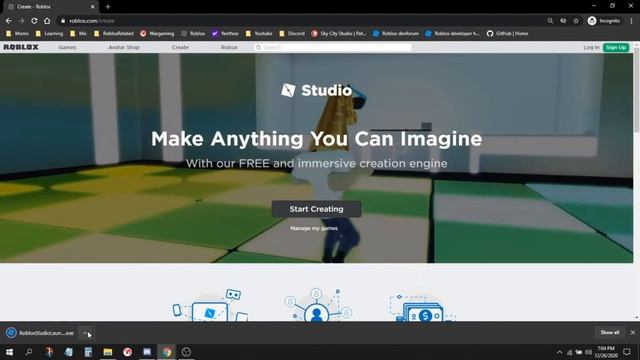
Task: Open the Mic bookmark folder
Action: (78, 33)
